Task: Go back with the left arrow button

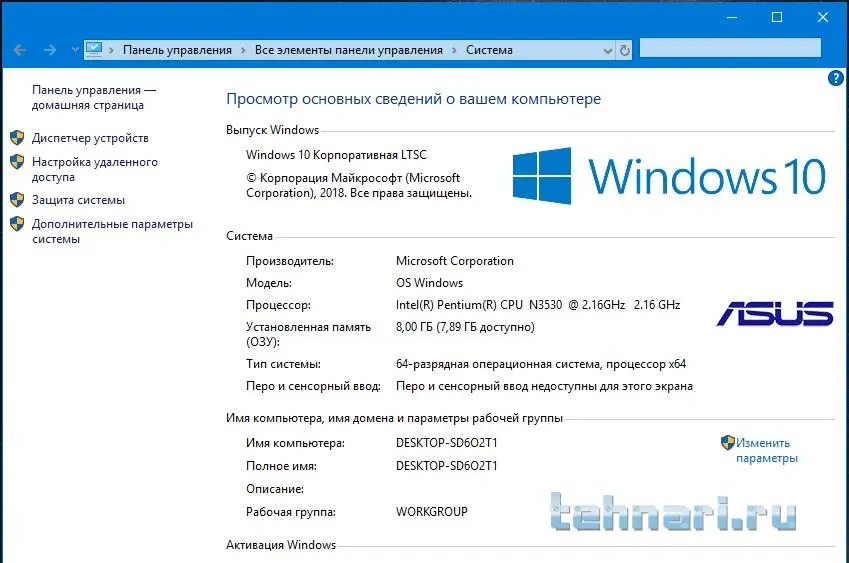Action: tap(20, 50)
